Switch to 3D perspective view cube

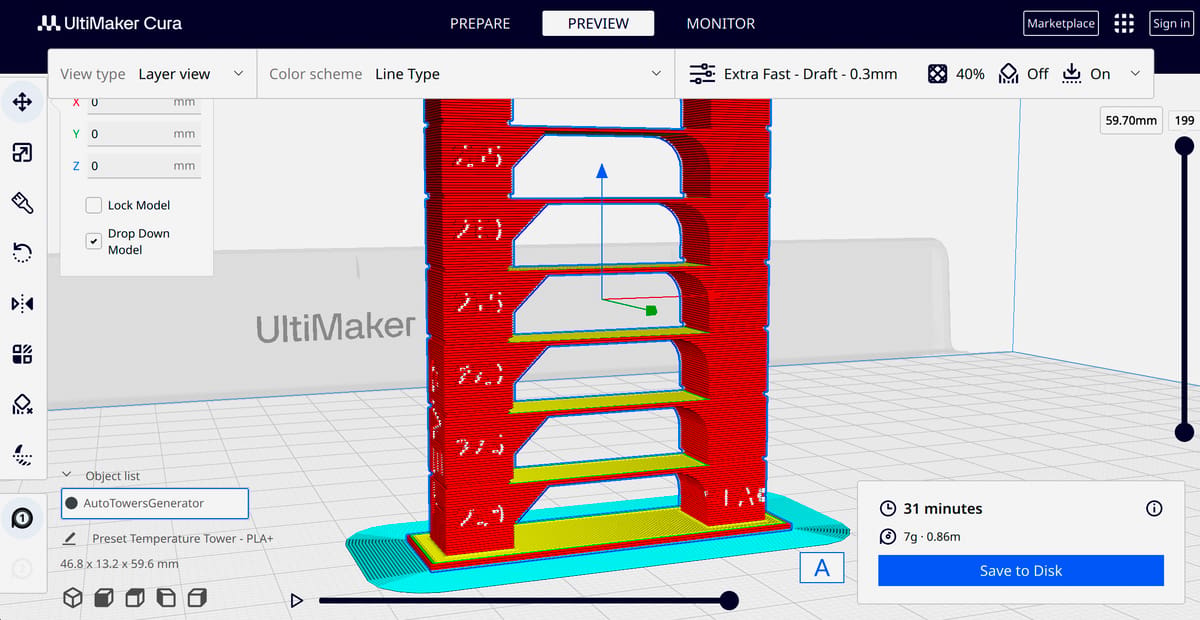point(73,598)
